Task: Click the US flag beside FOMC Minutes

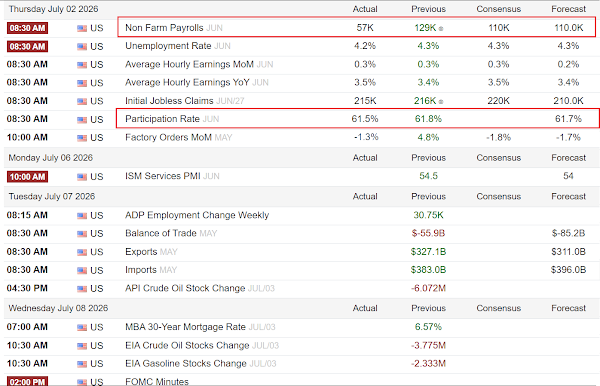Action: pyautogui.click(x=82, y=382)
